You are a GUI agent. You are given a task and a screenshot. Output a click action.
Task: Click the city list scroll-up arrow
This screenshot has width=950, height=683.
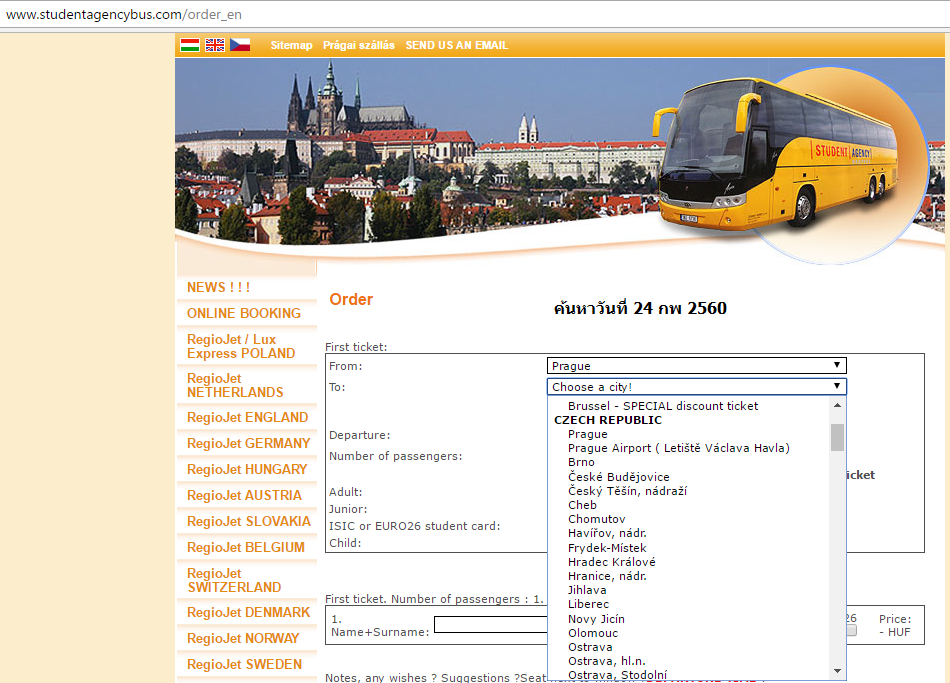click(x=837, y=405)
